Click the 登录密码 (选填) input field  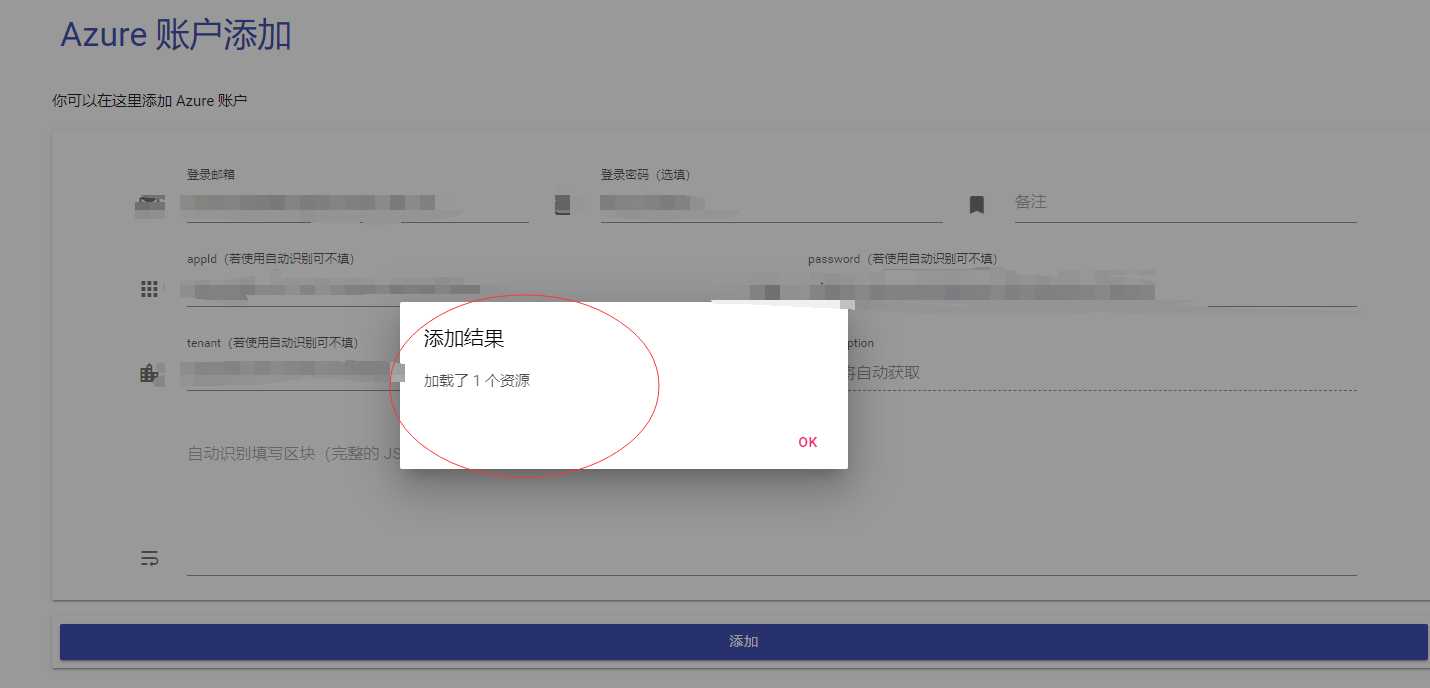771,203
